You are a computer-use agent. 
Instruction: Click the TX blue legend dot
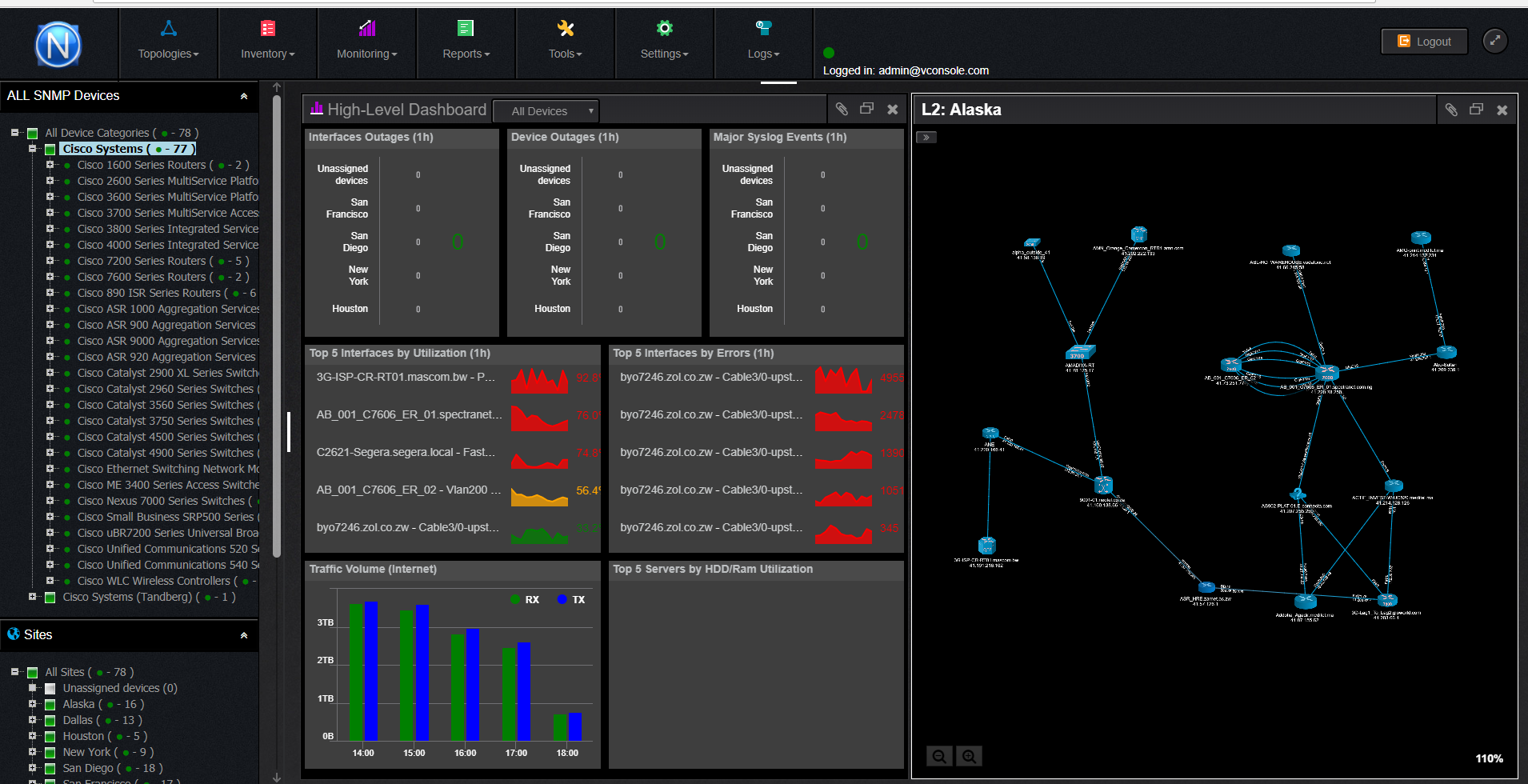(x=562, y=599)
